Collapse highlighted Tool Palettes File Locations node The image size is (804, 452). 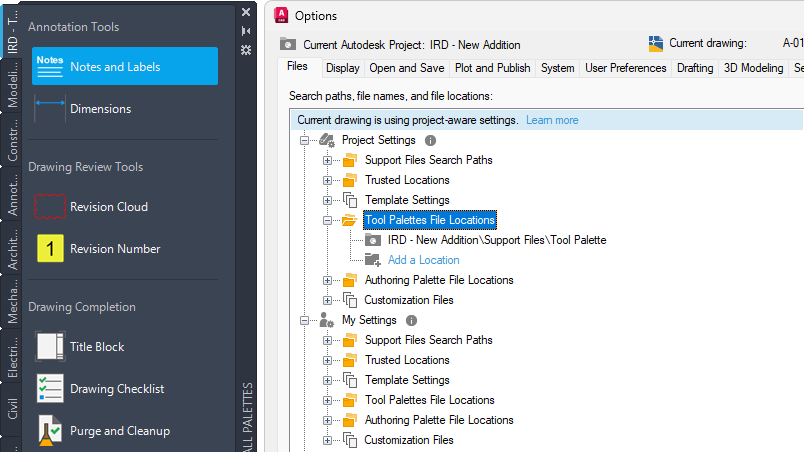327,220
